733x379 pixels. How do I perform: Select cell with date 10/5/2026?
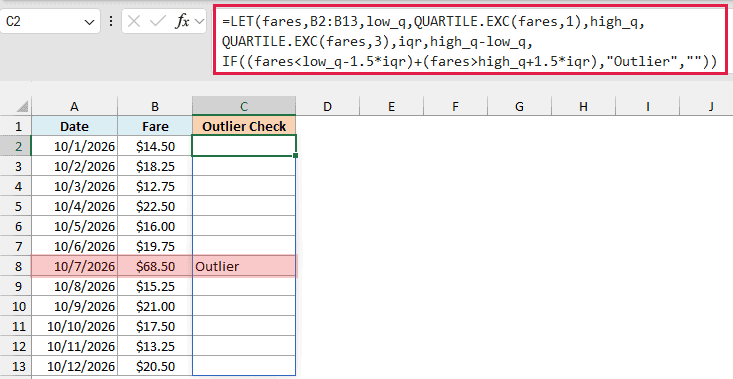click(74, 226)
